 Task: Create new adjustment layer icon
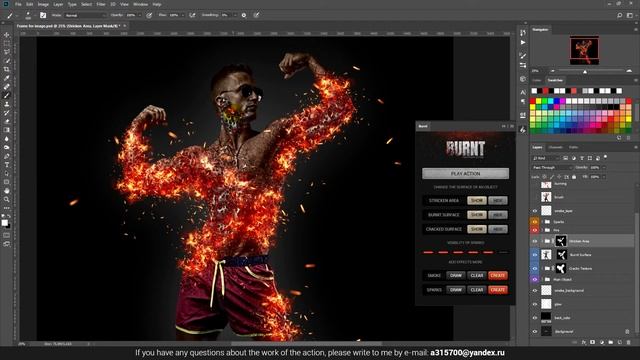pyautogui.click(x=602, y=342)
